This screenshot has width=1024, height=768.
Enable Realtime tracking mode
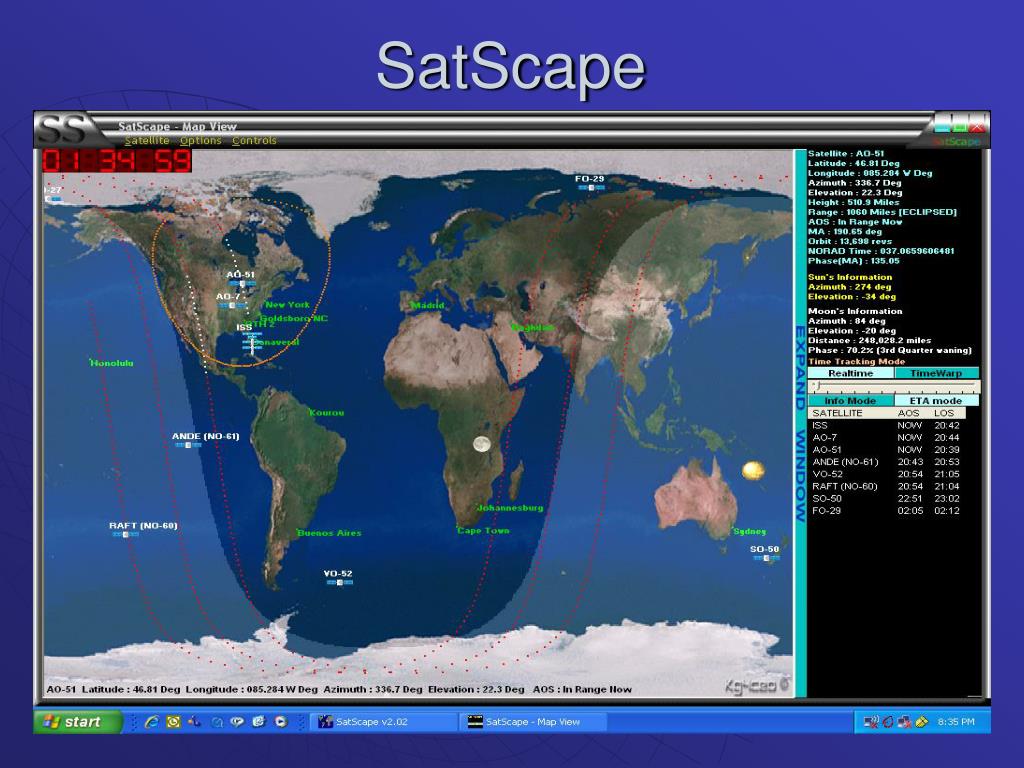(850, 373)
